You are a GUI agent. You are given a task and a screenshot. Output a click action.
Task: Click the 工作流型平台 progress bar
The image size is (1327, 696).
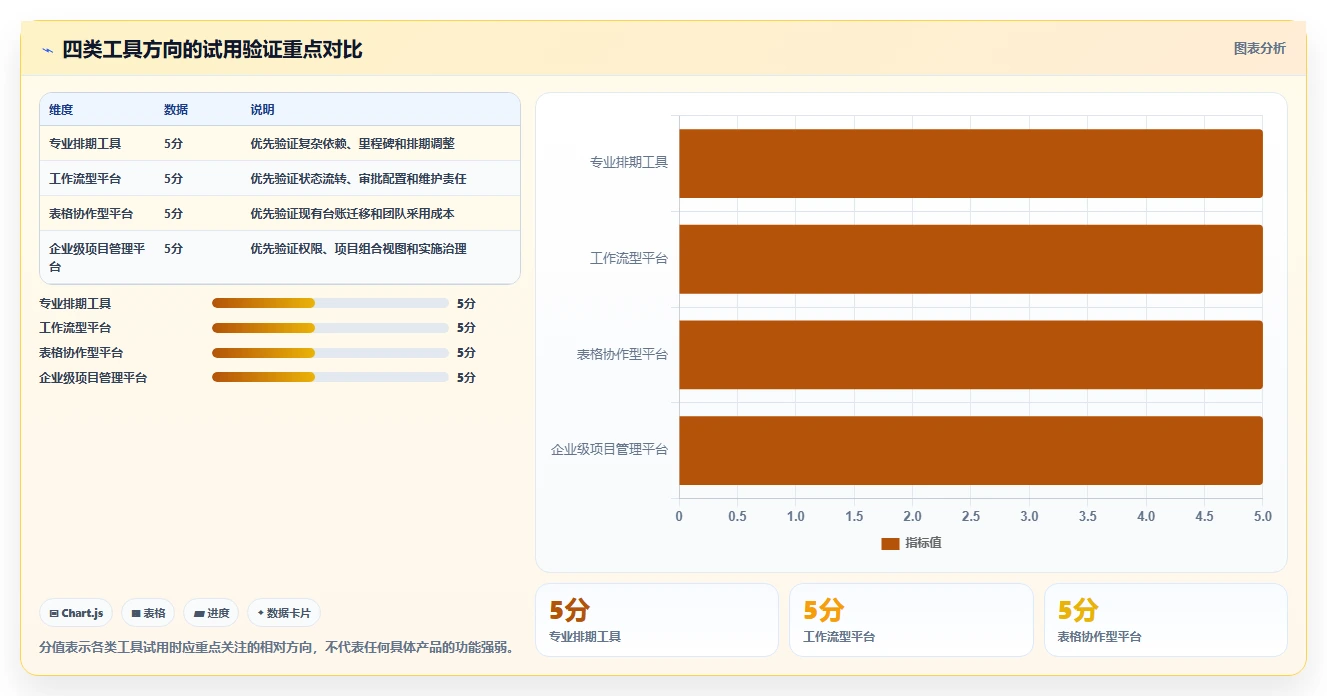click(330, 328)
